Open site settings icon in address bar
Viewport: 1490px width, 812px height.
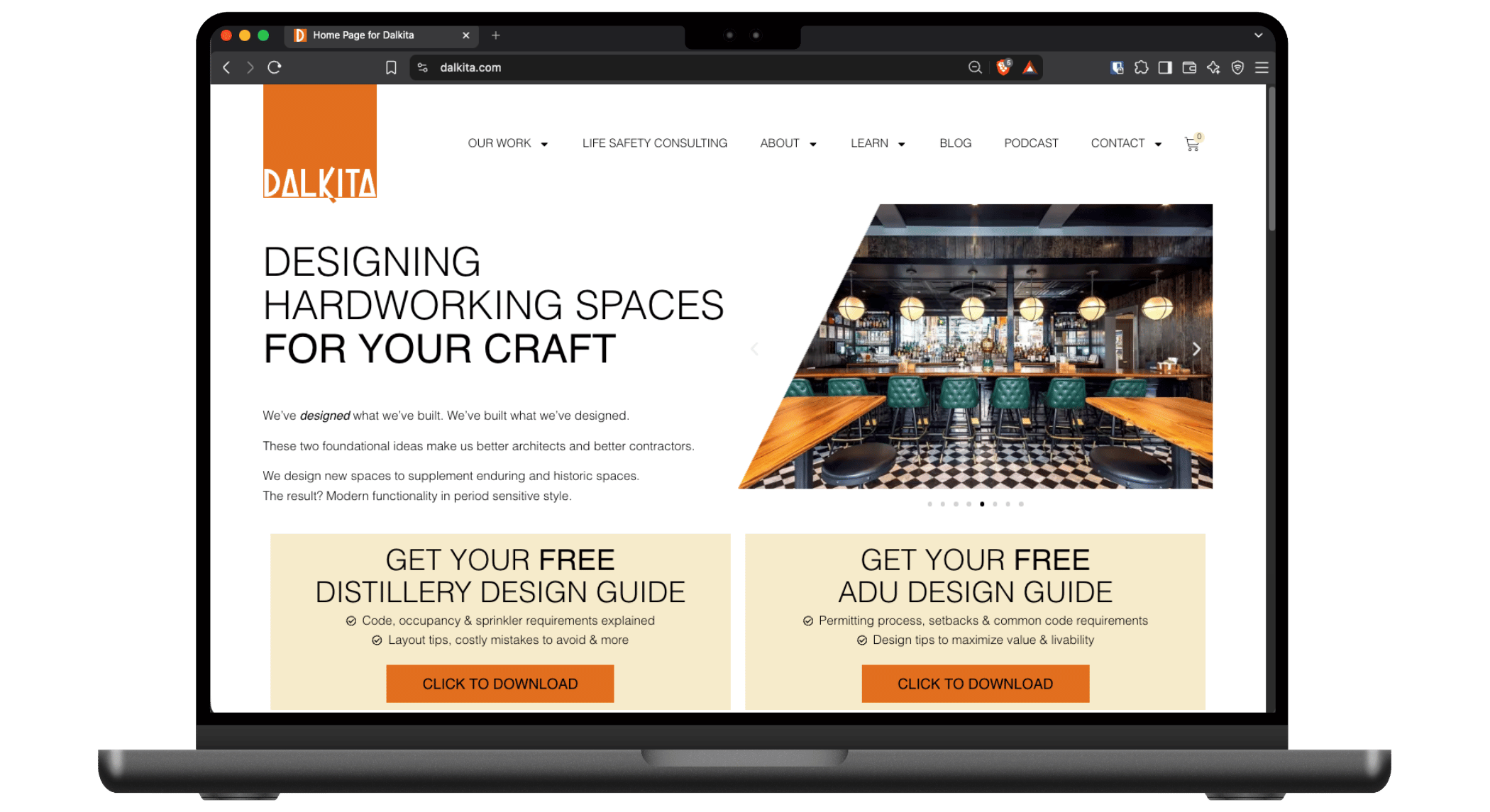coord(423,67)
